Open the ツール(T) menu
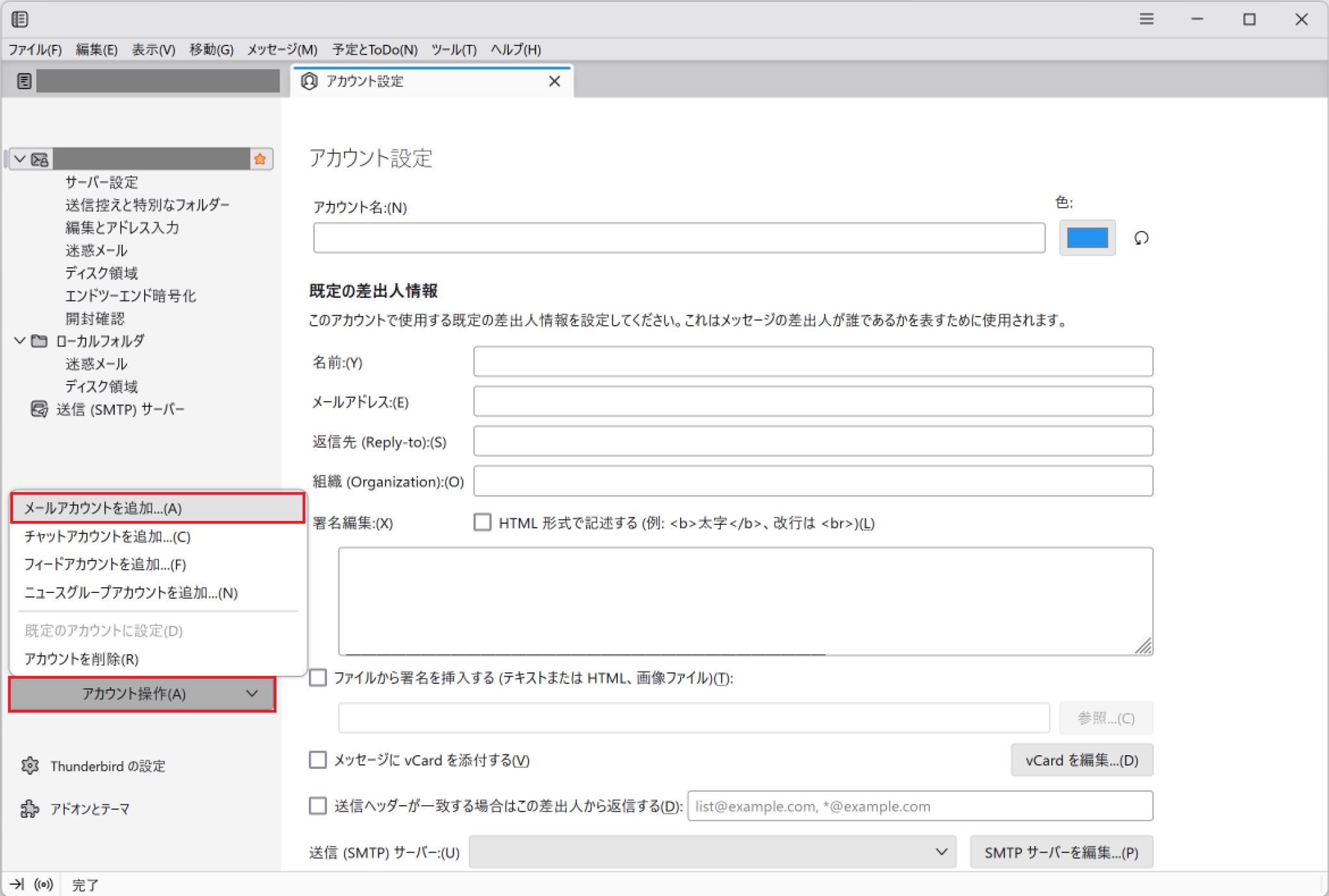 [x=454, y=49]
